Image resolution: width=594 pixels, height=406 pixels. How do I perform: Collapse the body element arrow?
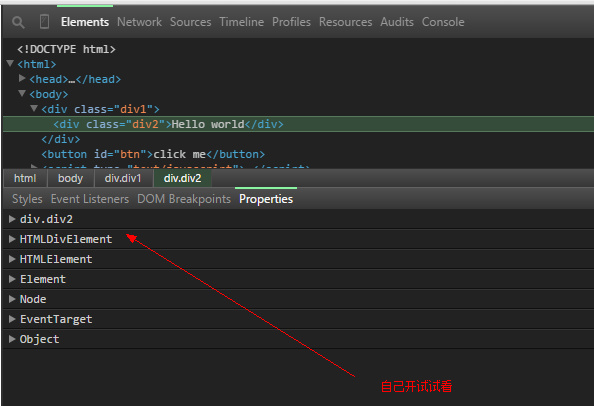22,93
